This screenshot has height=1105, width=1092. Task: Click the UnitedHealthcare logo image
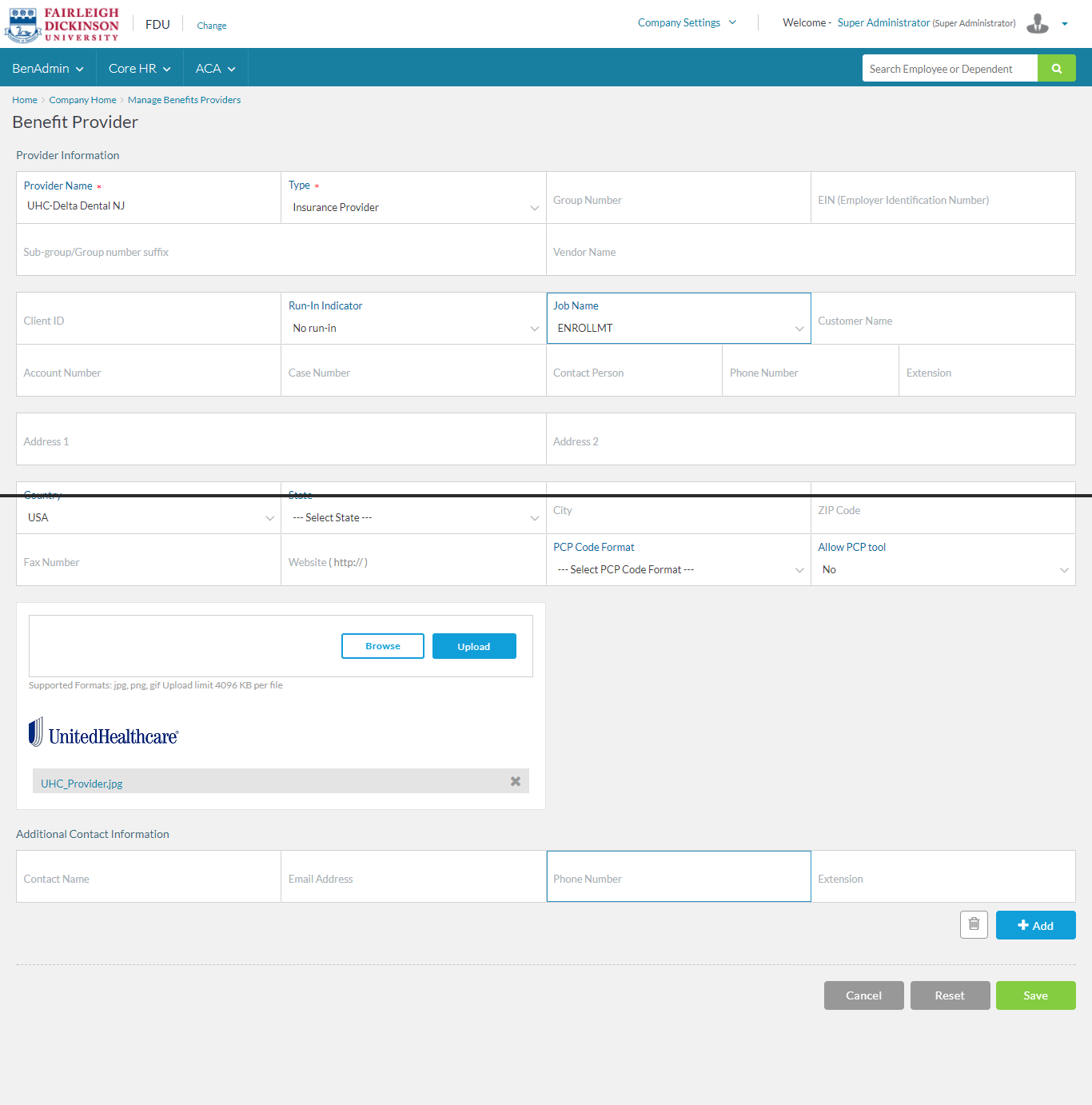(x=104, y=733)
